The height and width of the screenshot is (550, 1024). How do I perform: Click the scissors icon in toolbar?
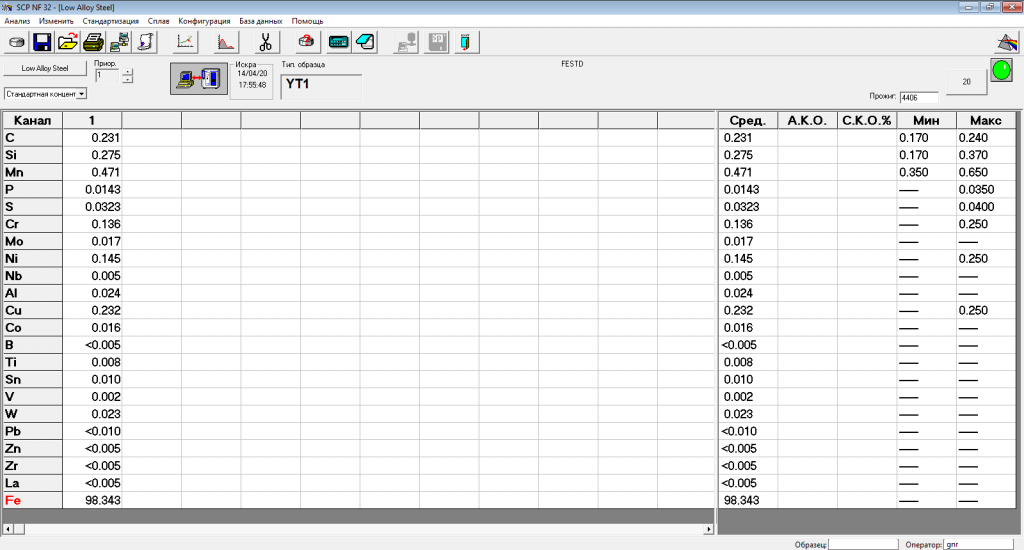[x=265, y=42]
